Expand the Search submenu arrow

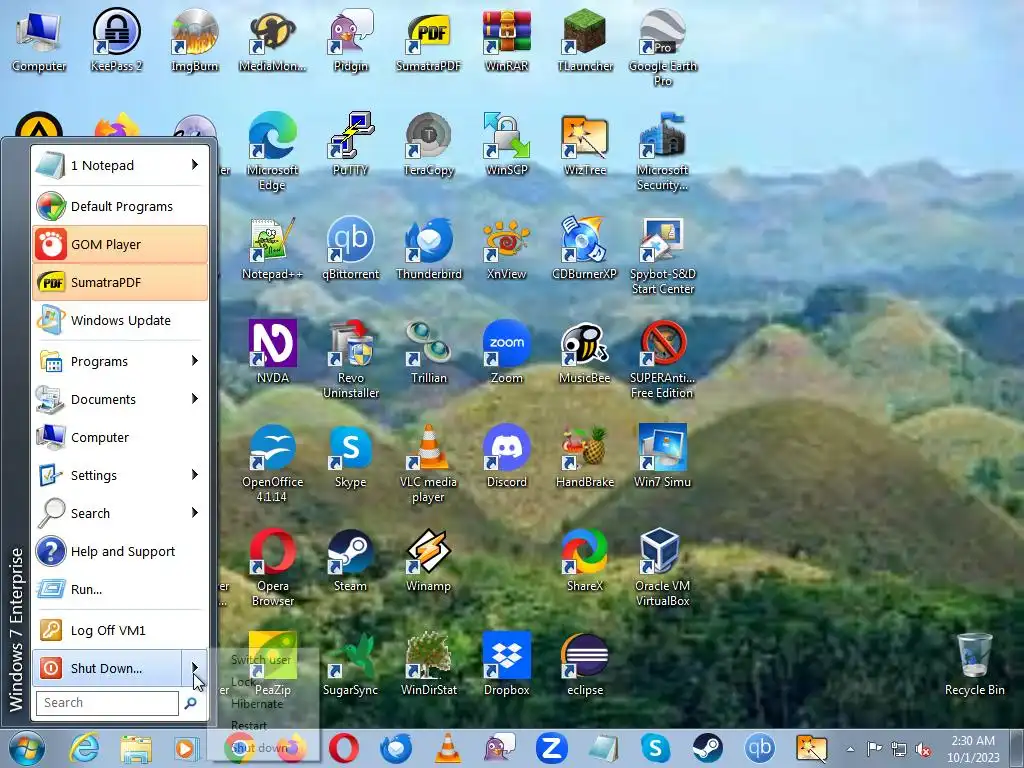point(195,513)
